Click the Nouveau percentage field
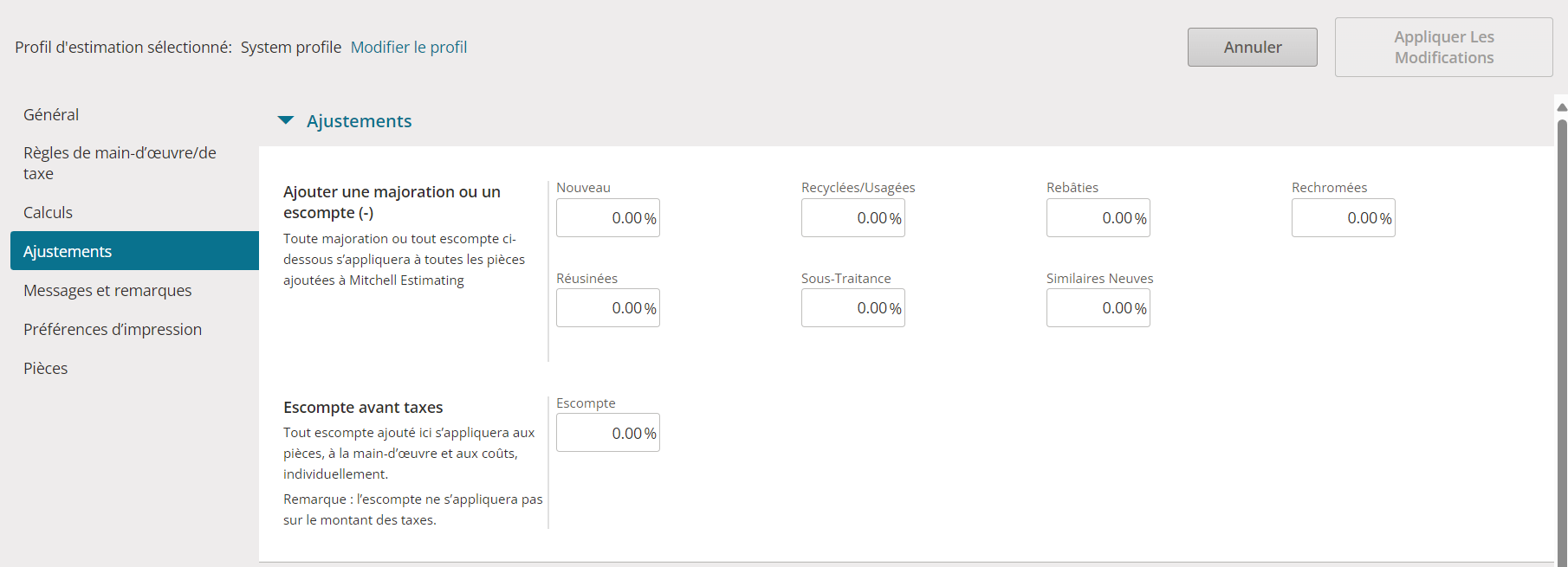Image resolution: width=1568 pixels, height=567 pixels. [608, 218]
